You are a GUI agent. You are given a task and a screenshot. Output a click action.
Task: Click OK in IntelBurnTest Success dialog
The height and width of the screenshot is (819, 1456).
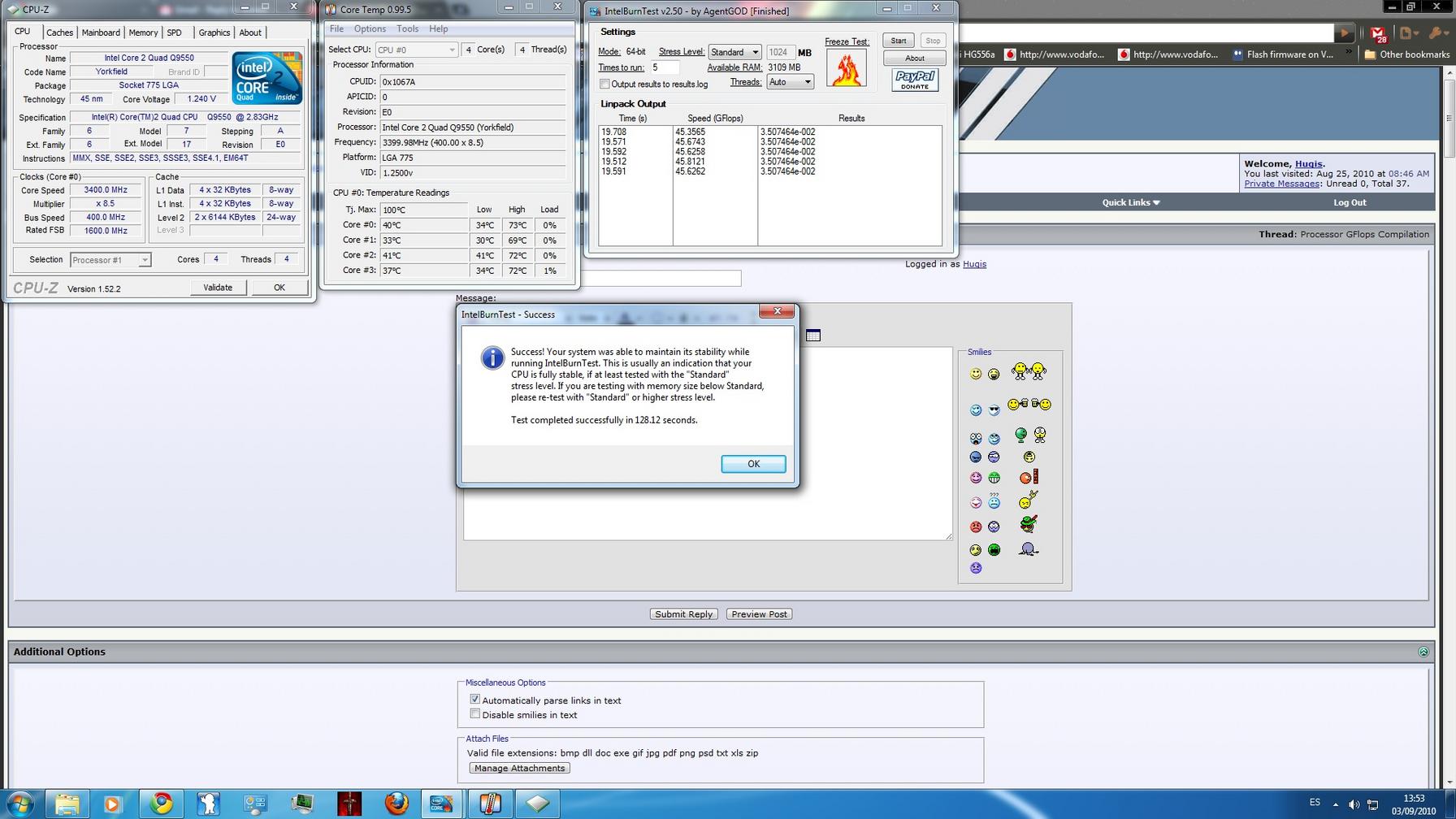coord(753,464)
